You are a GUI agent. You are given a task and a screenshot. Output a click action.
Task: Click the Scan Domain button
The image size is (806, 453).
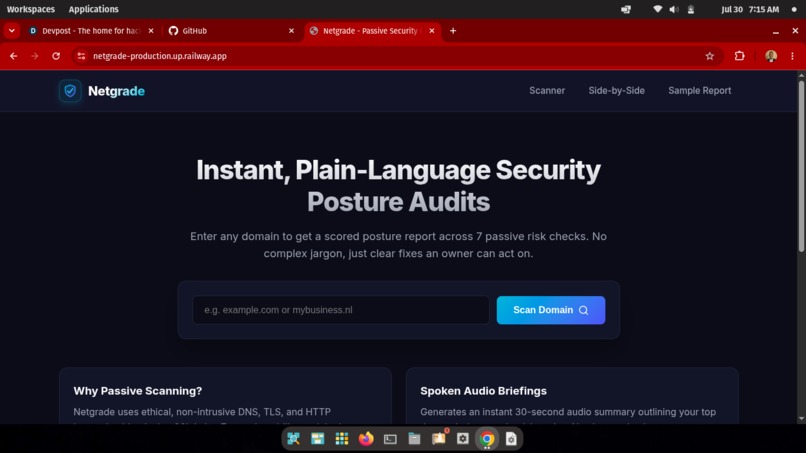click(551, 310)
